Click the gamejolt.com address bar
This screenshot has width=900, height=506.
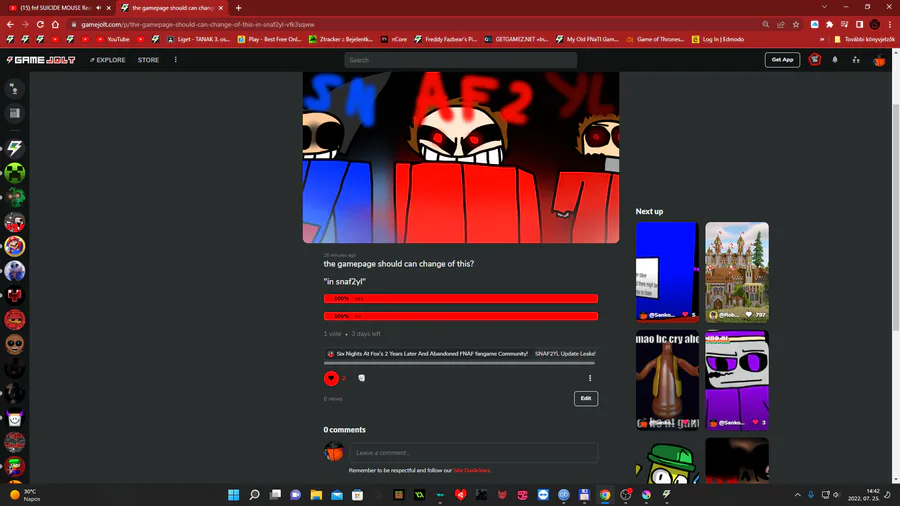coord(413,24)
